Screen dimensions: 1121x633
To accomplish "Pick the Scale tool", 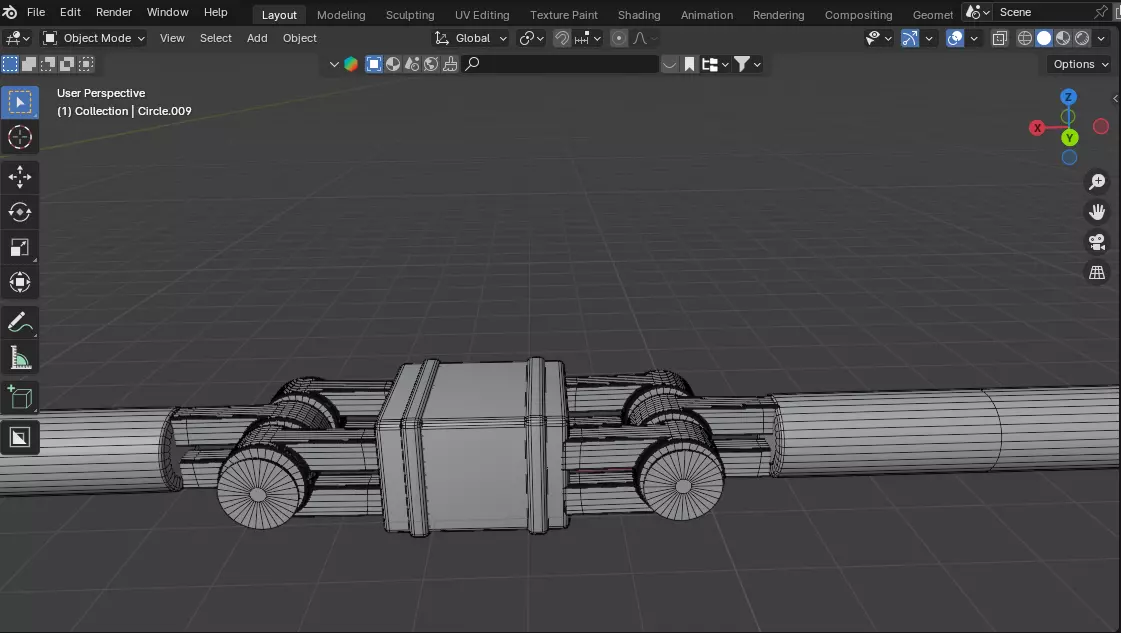I will click(19, 247).
